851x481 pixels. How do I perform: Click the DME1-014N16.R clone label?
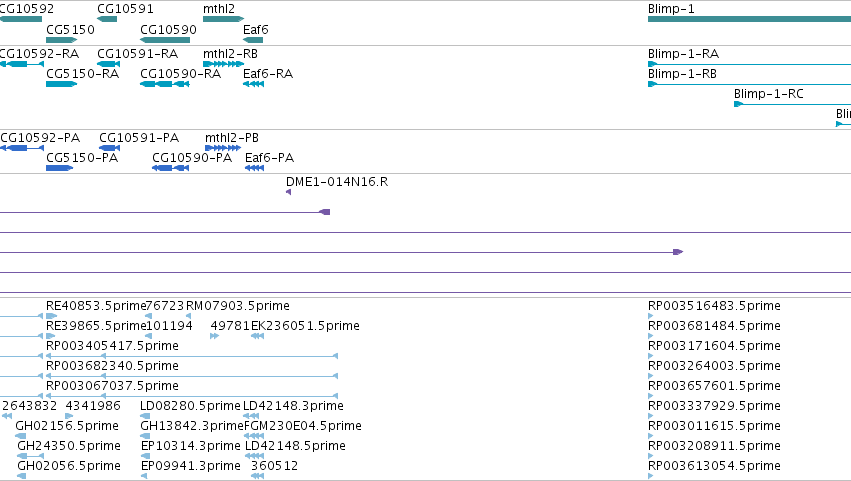337,182
